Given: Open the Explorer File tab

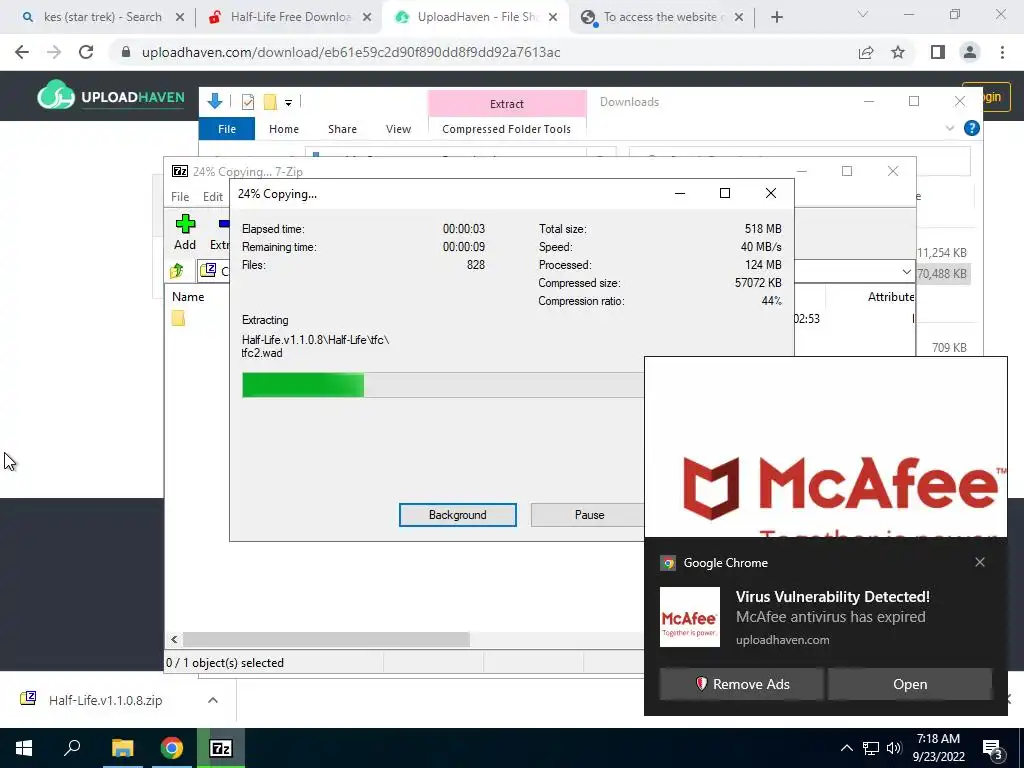Looking at the screenshot, I should (227, 129).
